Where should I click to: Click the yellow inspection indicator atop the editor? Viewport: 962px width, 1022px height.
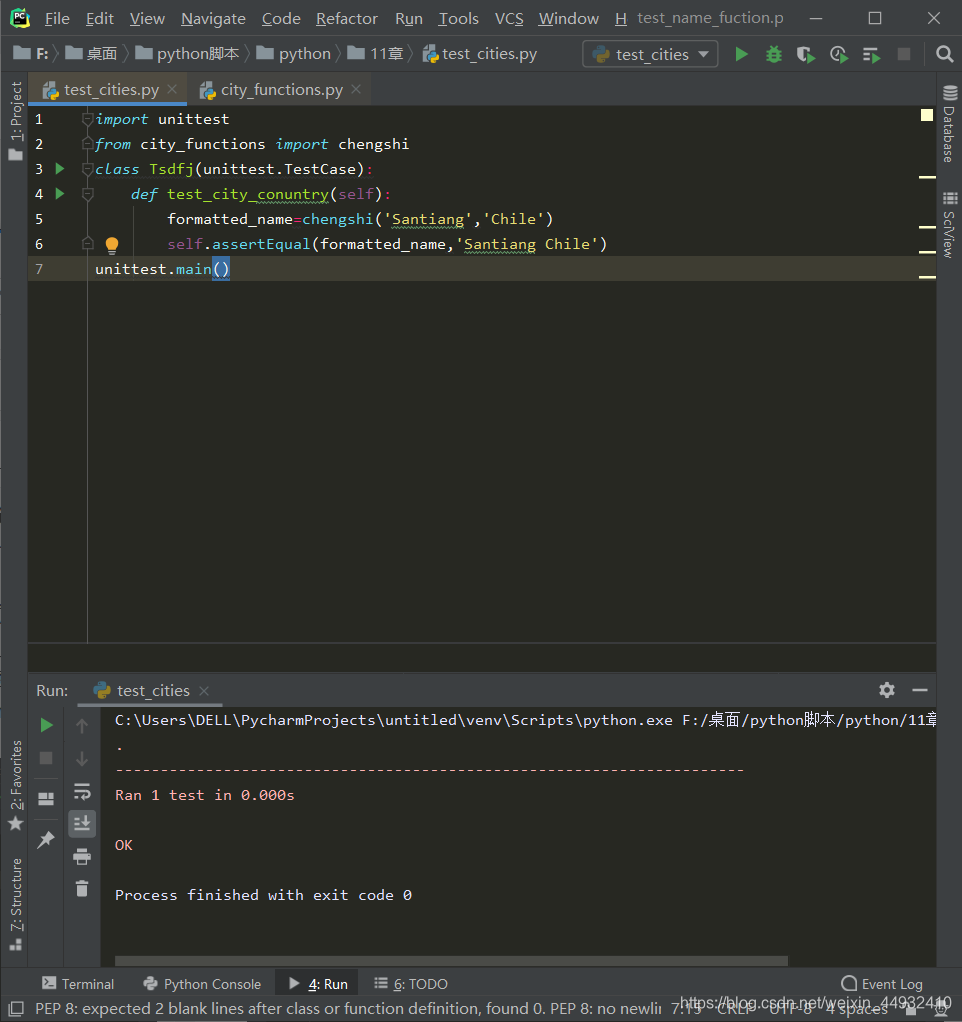pos(926,115)
